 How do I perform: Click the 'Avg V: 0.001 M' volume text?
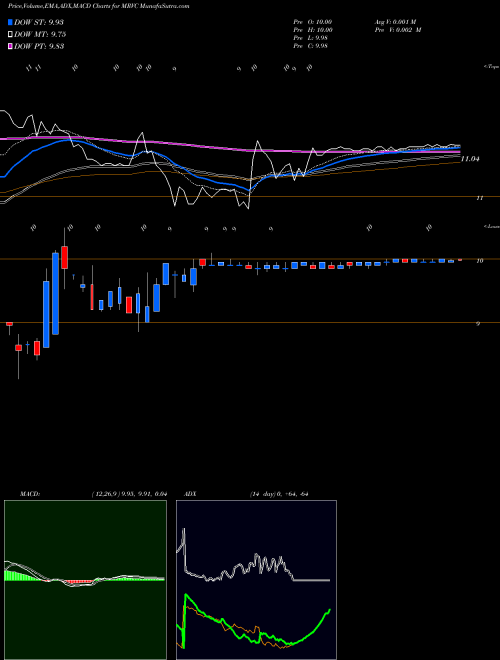point(395,21)
